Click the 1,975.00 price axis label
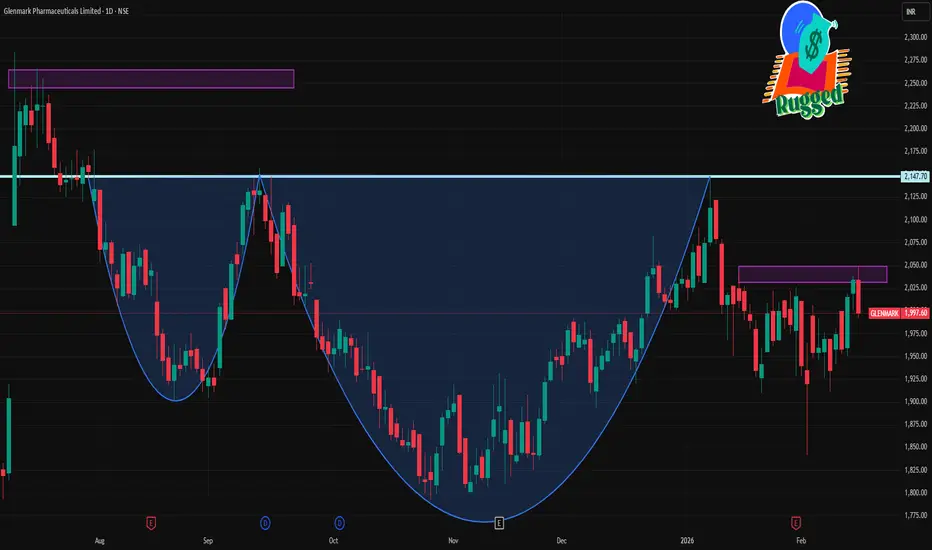 click(x=915, y=334)
